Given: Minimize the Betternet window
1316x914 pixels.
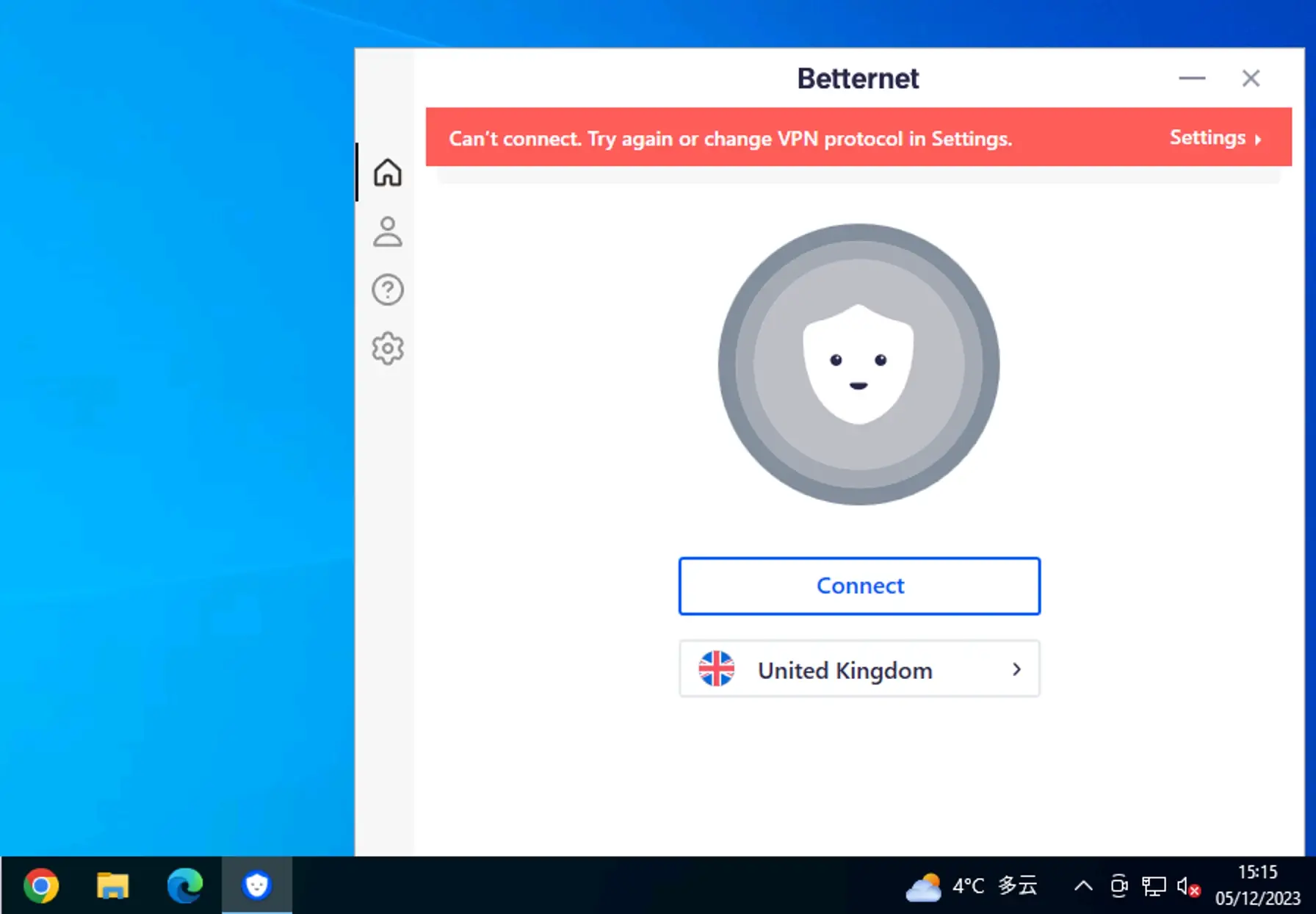Looking at the screenshot, I should tap(1192, 78).
